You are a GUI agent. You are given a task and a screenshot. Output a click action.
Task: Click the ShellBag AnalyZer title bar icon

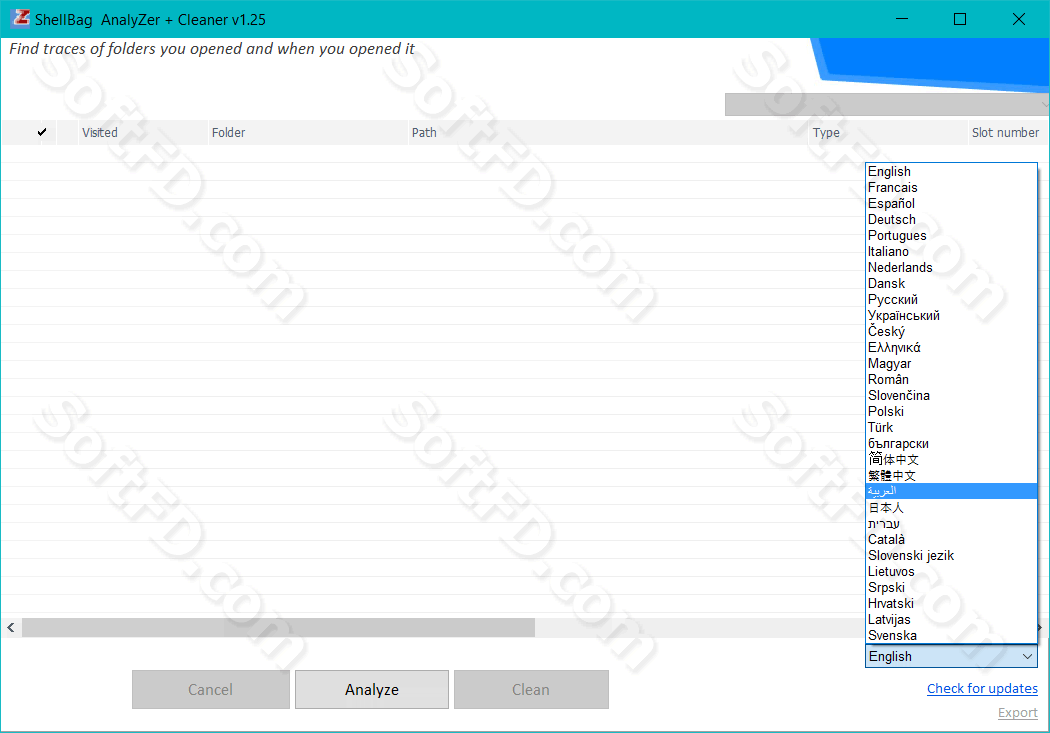tap(21, 19)
